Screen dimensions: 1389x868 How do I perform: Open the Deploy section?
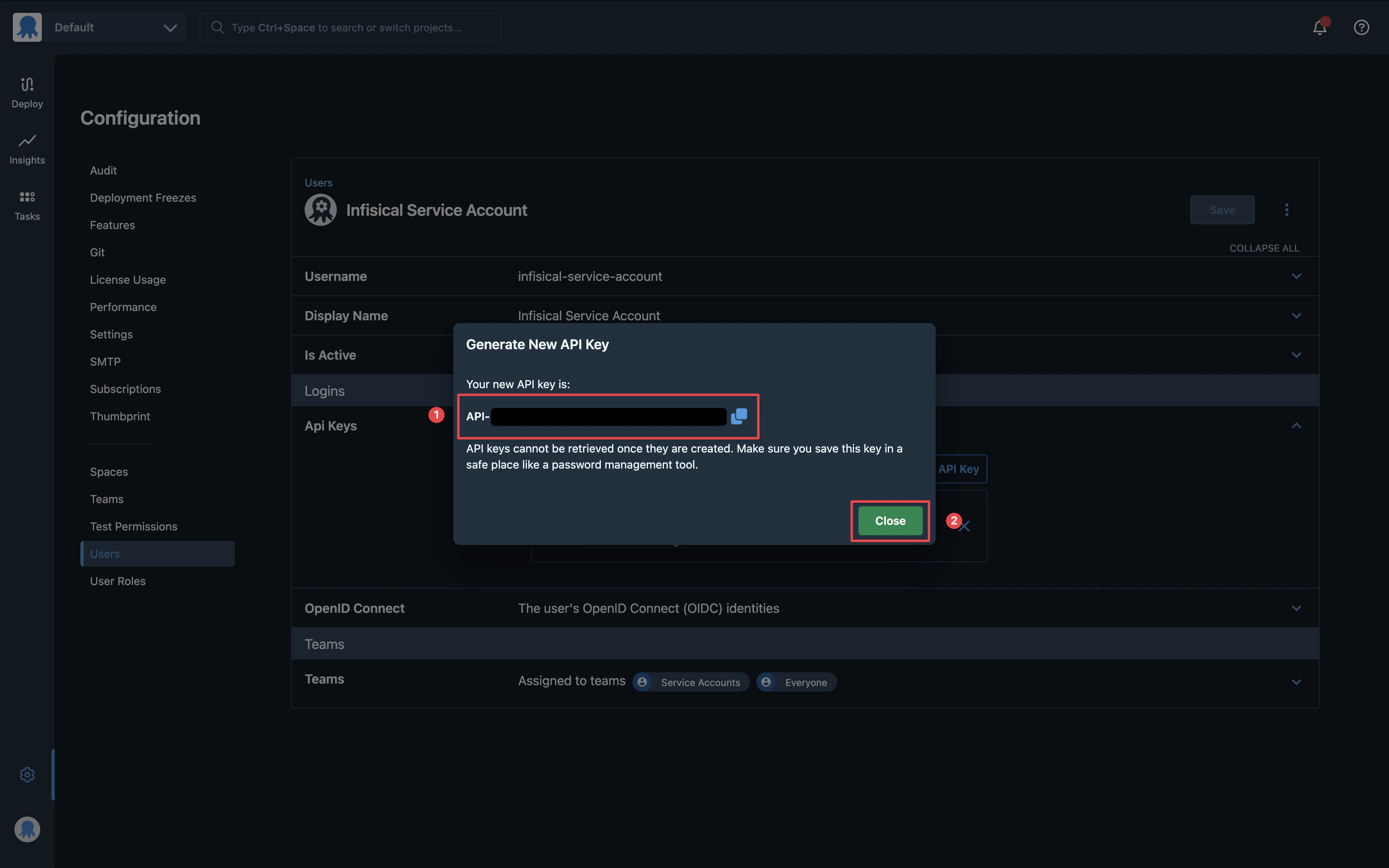coord(27,92)
